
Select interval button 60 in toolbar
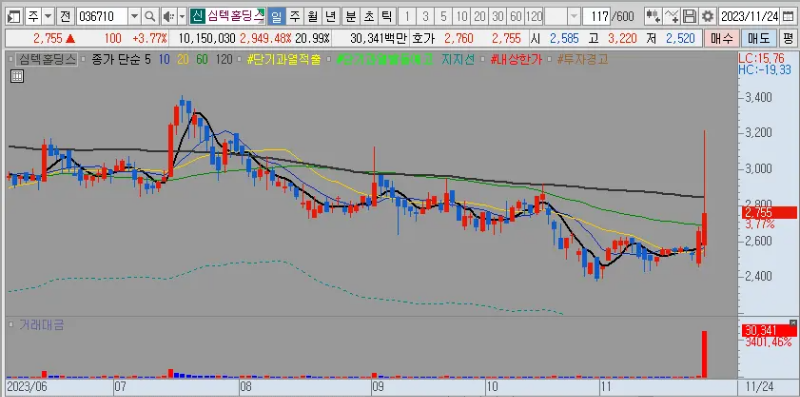click(515, 17)
